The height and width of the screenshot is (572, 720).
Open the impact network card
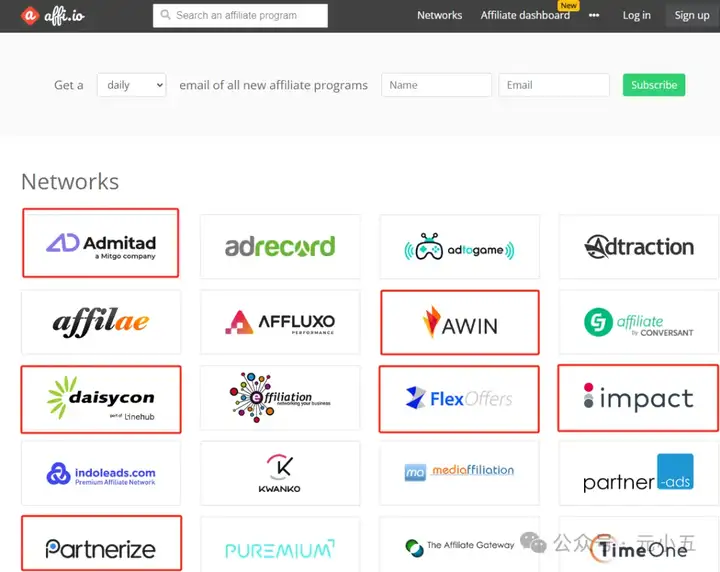point(638,398)
